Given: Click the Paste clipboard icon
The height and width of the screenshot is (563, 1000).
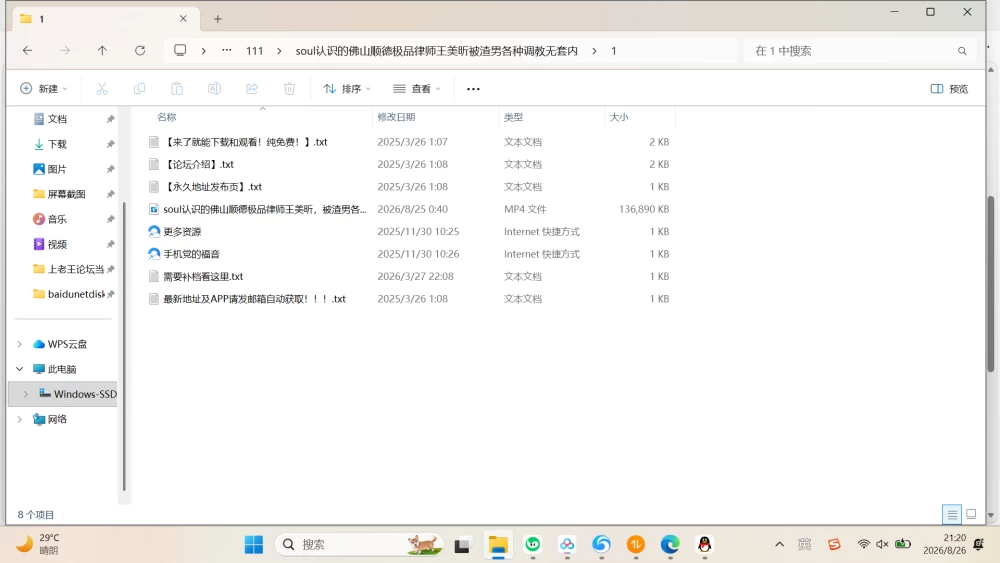Looking at the screenshot, I should [177, 89].
